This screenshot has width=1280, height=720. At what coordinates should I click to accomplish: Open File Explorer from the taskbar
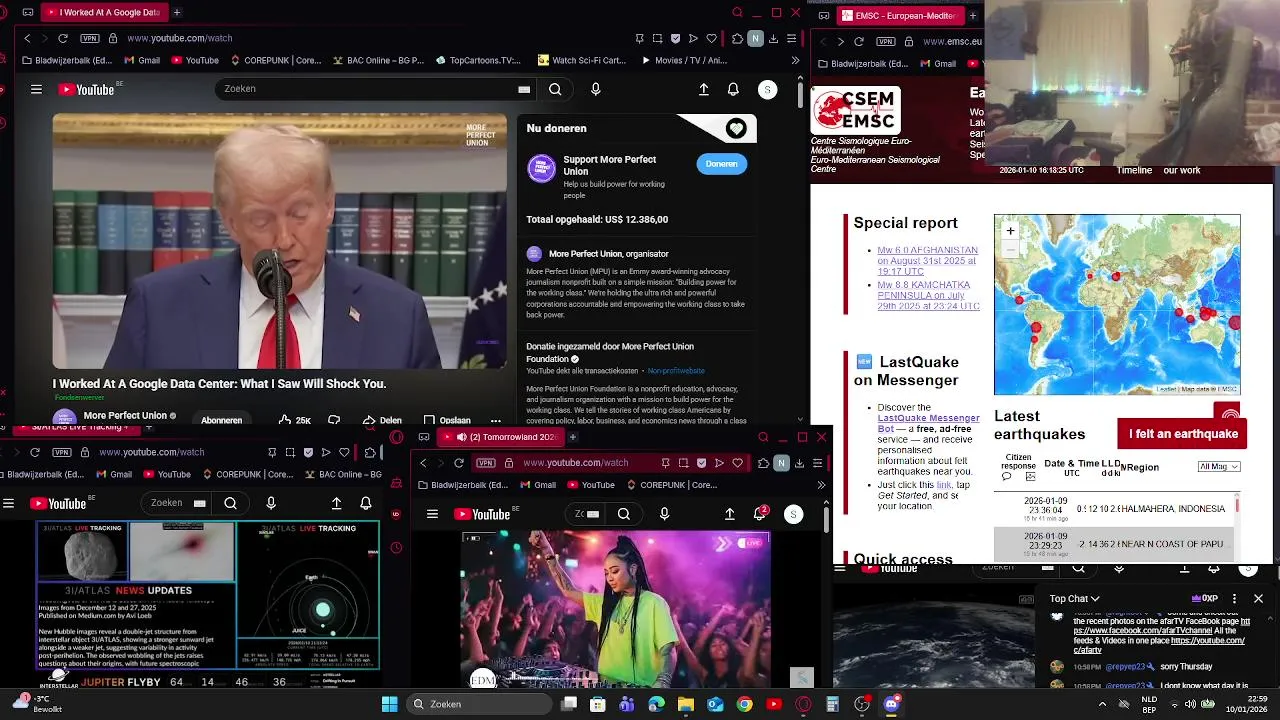pos(686,704)
